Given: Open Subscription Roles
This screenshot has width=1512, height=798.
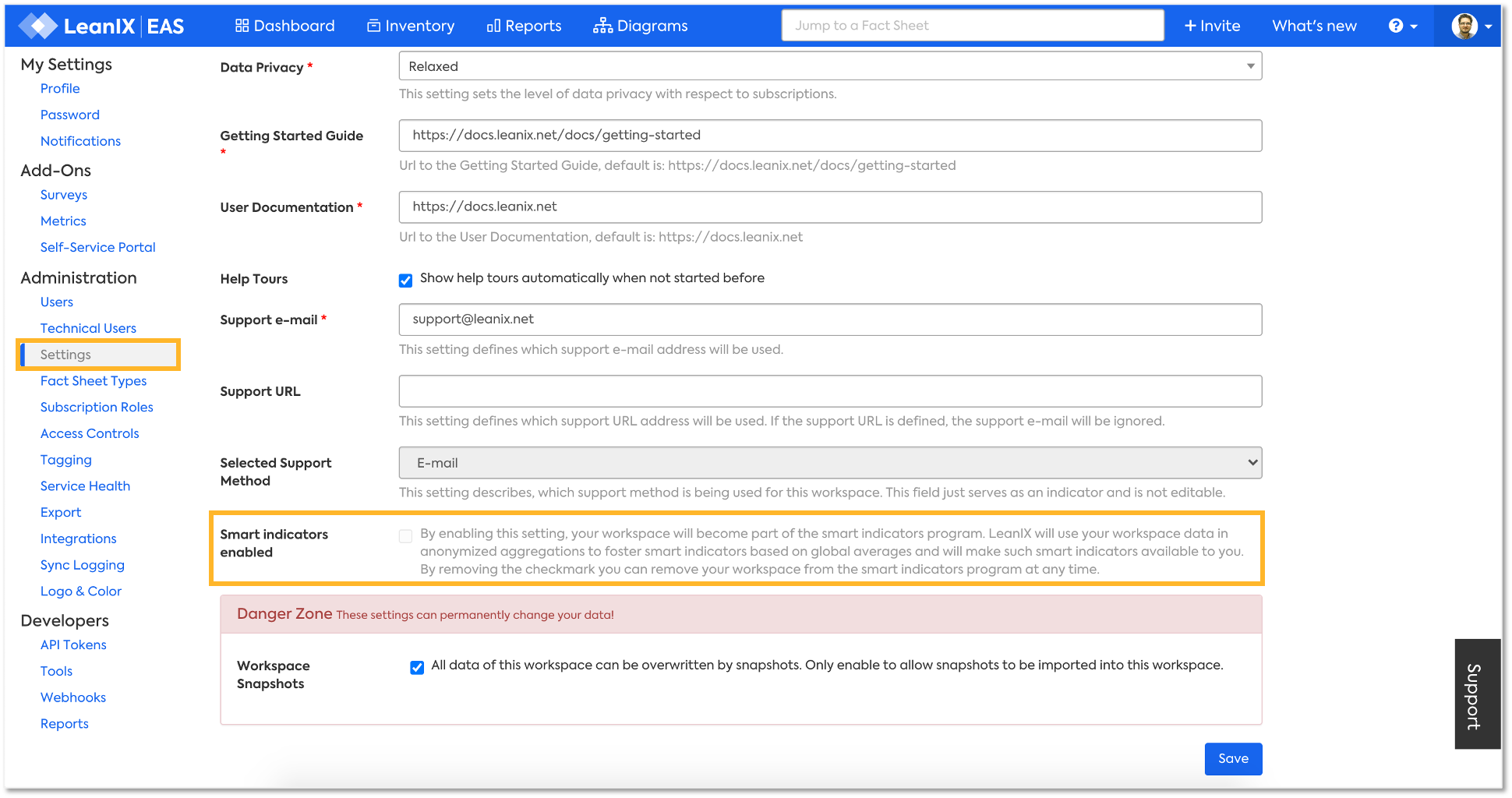Looking at the screenshot, I should click(x=97, y=408).
